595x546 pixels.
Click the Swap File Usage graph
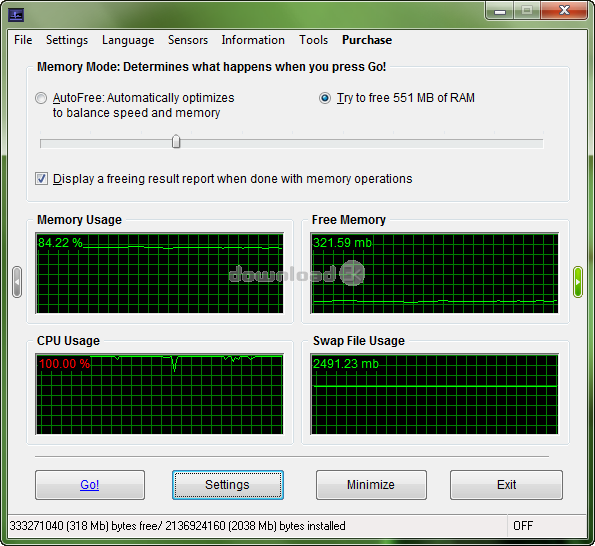(434, 394)
